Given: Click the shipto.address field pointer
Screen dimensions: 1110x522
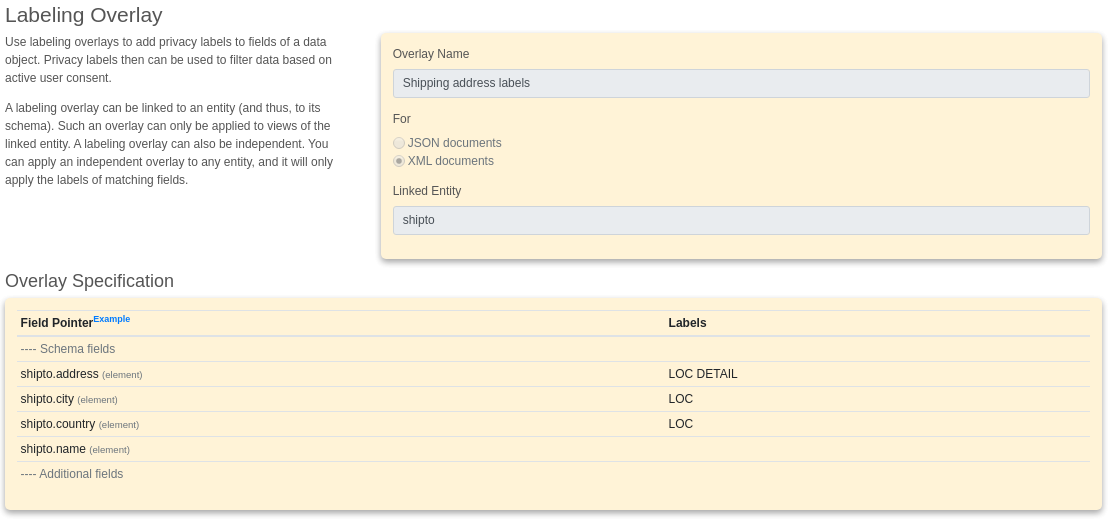Looking at the screenshot, I should (x=59, y=374).
